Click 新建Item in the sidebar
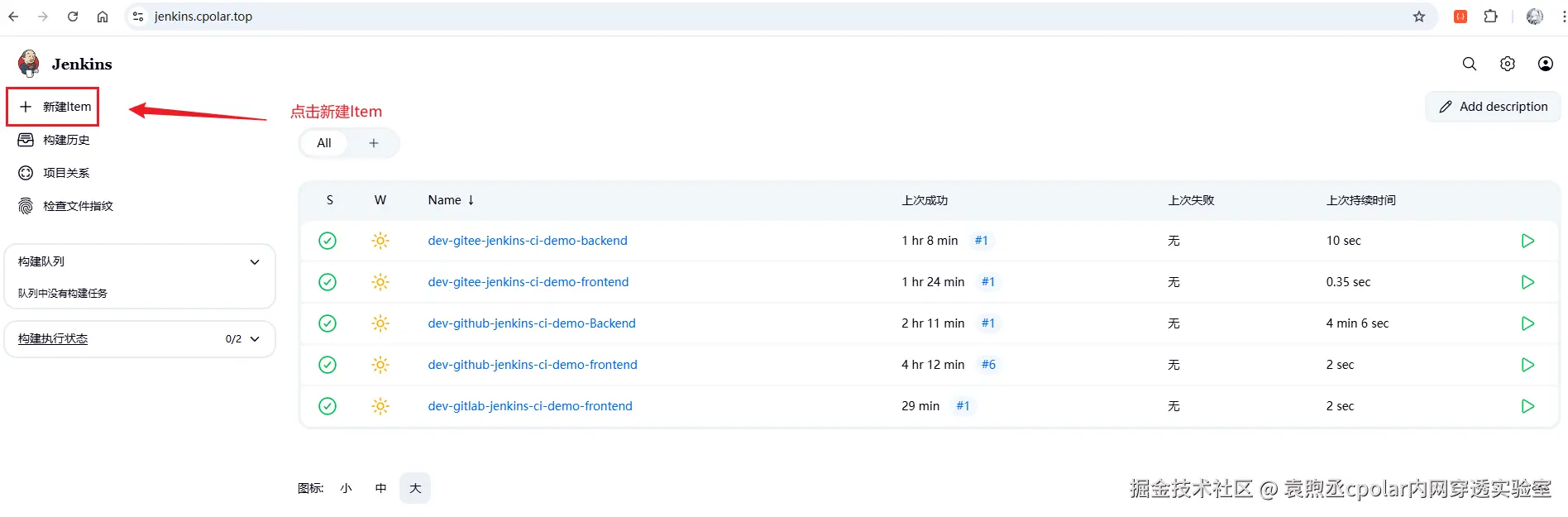This screenshot has height=517, width=1568. (x=53, y=107)
